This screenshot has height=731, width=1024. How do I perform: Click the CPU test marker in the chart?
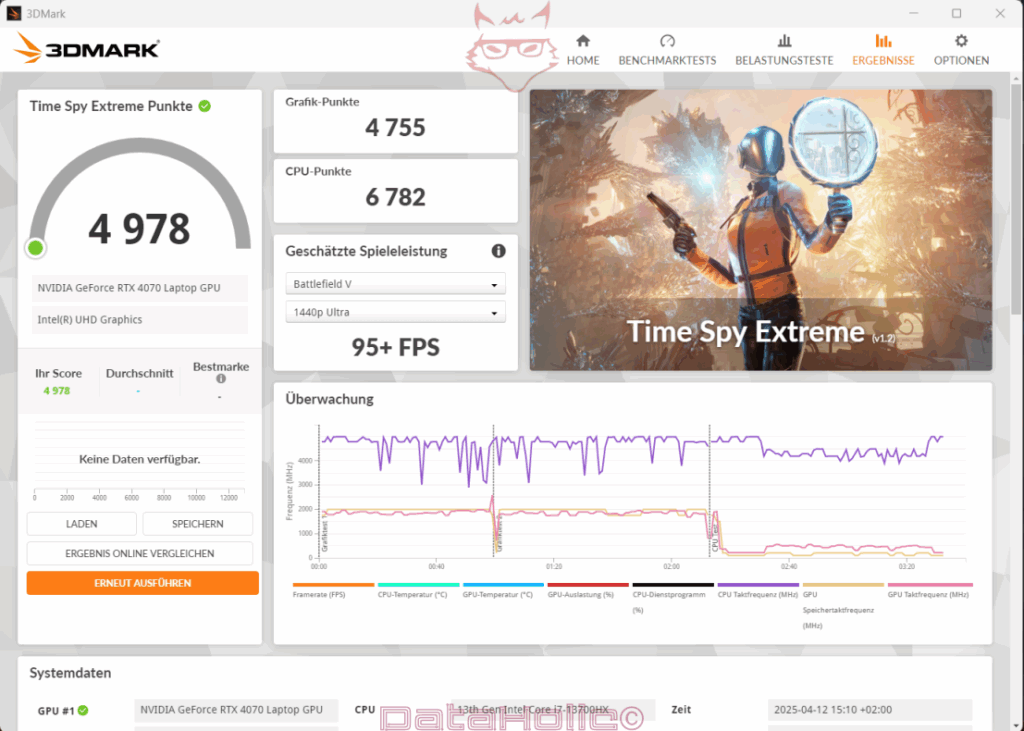click(x=715, y=539)
